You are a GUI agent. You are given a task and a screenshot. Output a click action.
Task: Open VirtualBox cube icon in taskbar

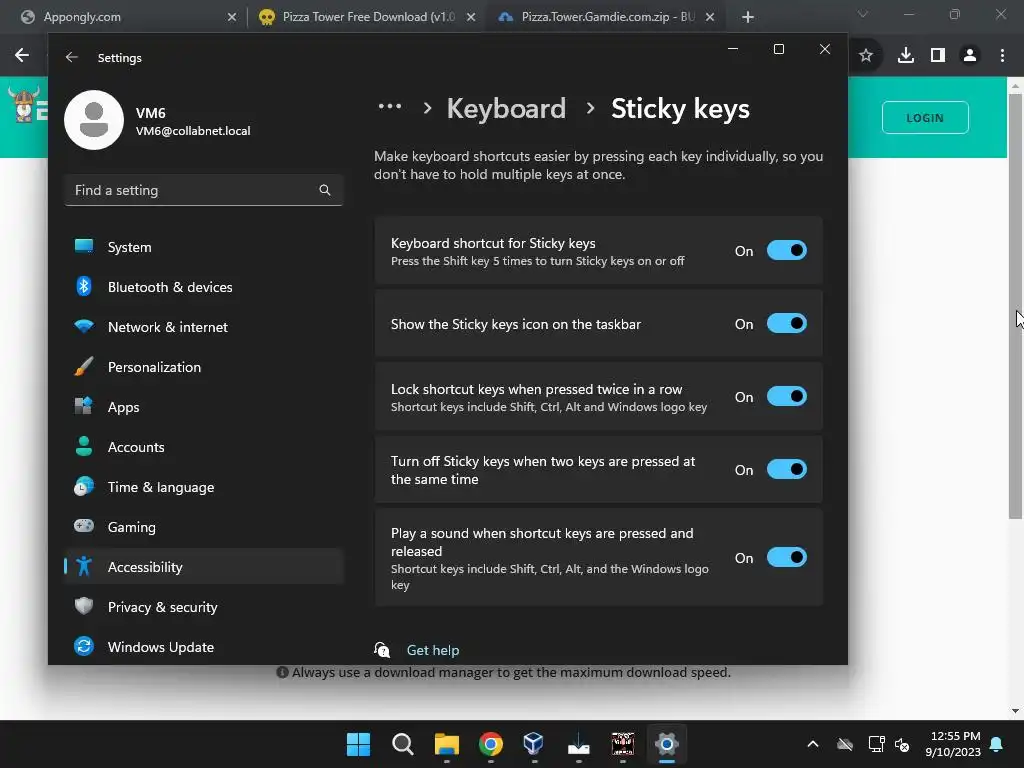[x=534, y=744]
